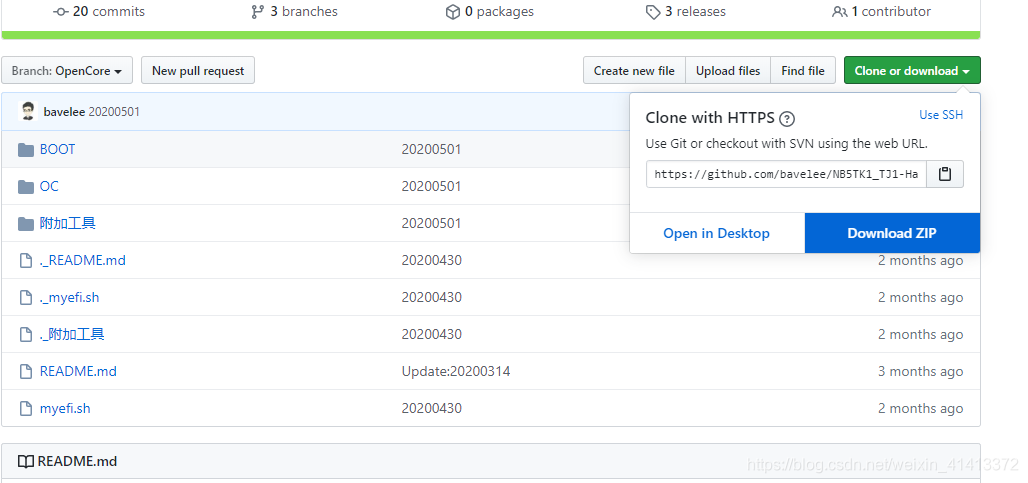Copy the clone URL with the clipboard icon
Viewport: 1028px width, 483px height.
[945, 174]
